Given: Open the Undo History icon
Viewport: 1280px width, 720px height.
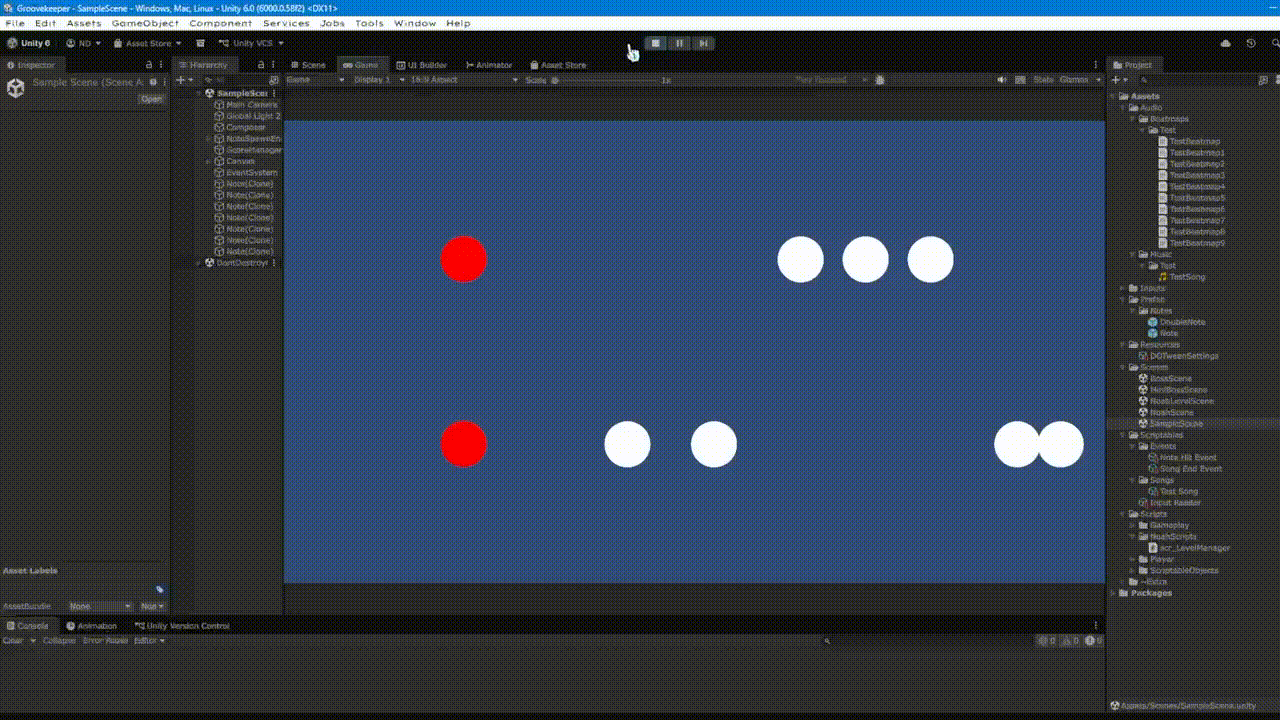Looking at the screenshot, I should point(1251,44).
